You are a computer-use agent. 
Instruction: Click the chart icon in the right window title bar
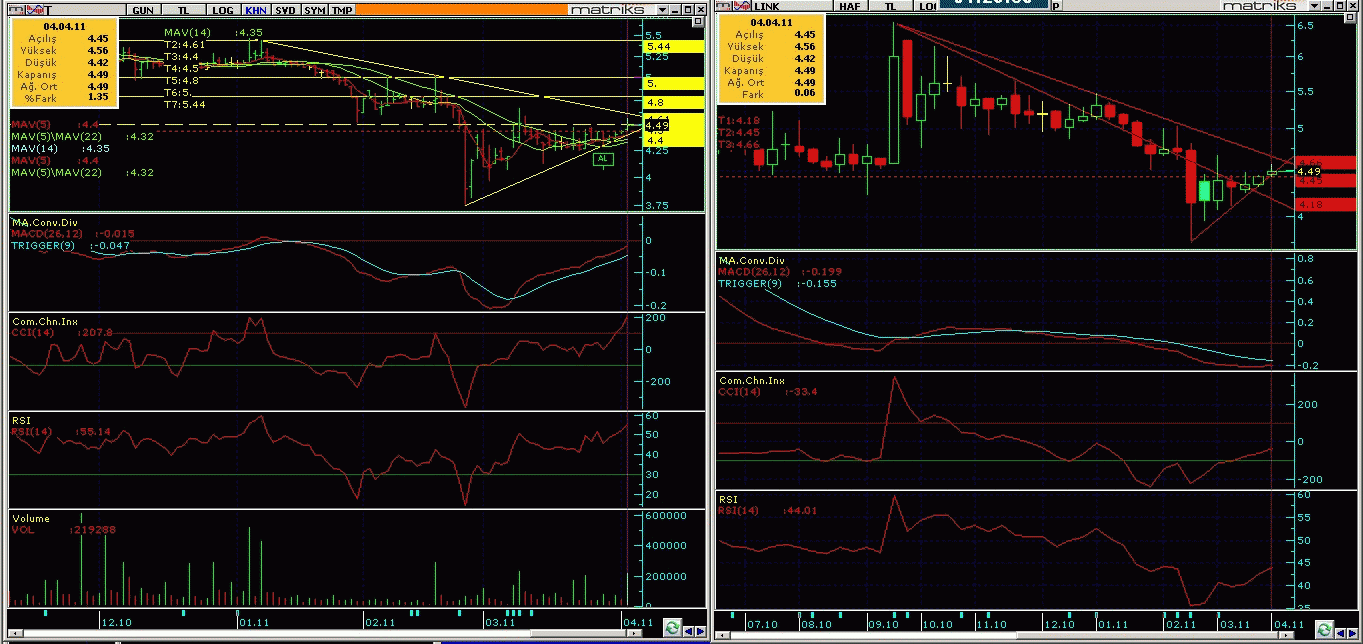pyautogui.click(x=743, y=6)
